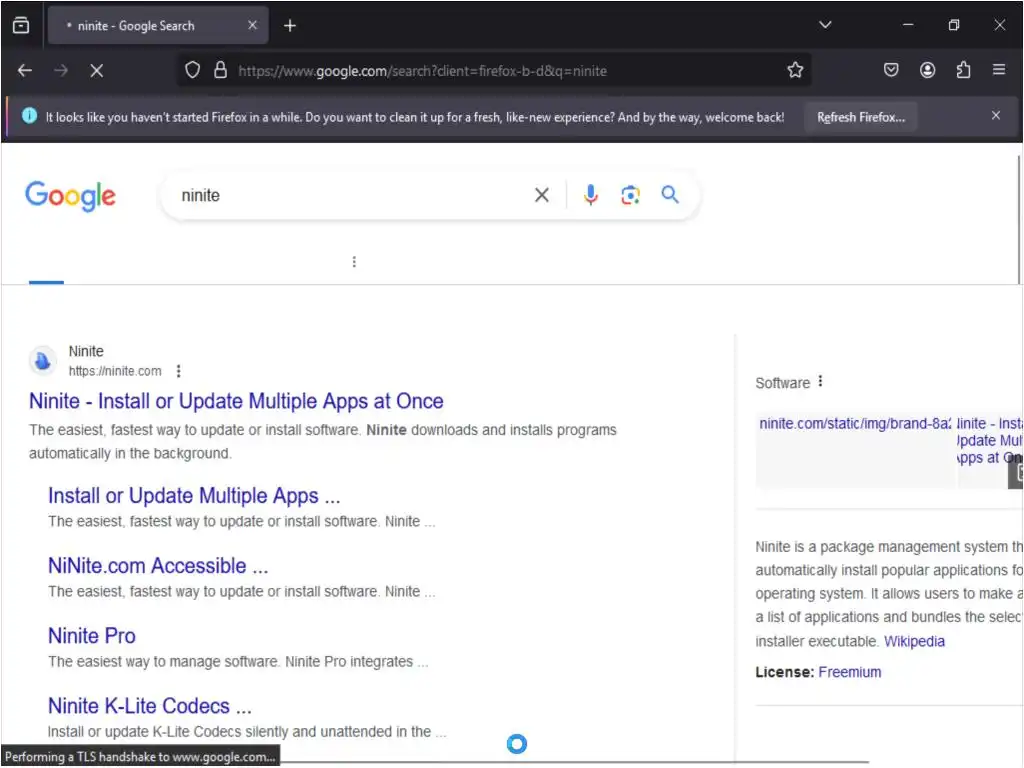Viewport: 1024px width, 768px height.
Task: Click the TLS handshake status text
Action: tap(140, 757)
